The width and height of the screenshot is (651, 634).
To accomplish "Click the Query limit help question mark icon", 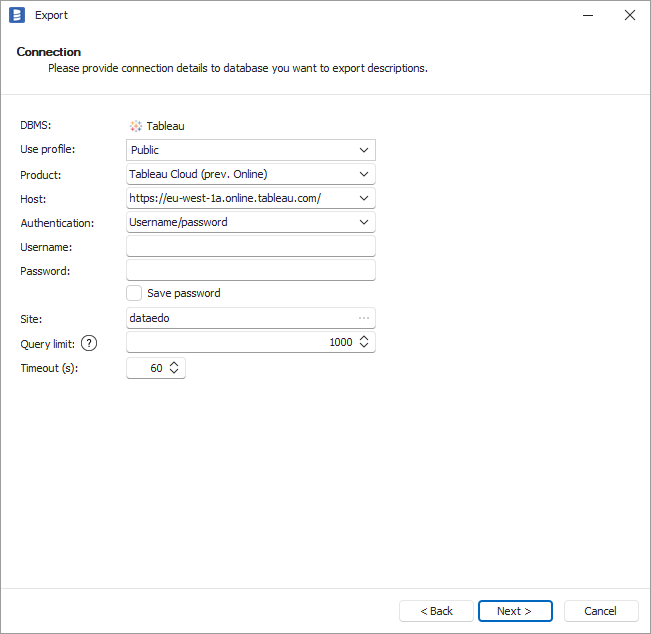I will tap(89, 343).
